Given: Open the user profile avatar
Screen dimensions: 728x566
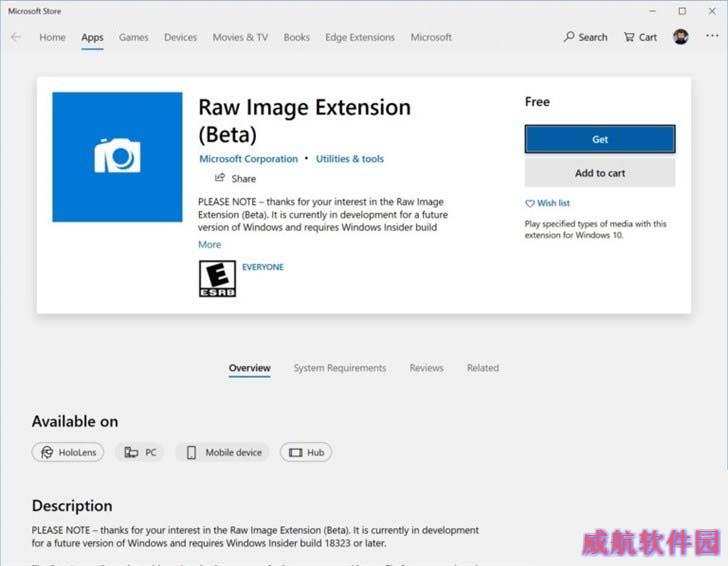Looking at the screenshot, I should pos(681,37).
